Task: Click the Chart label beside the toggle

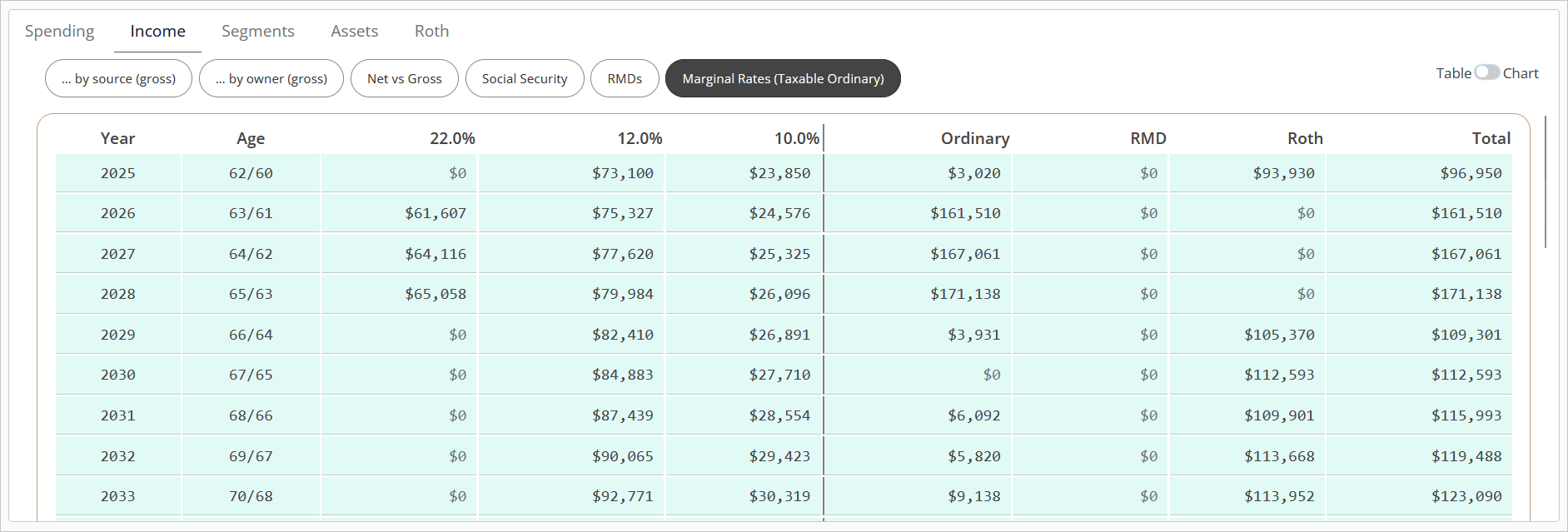Action: click(x=1521, y=73)
